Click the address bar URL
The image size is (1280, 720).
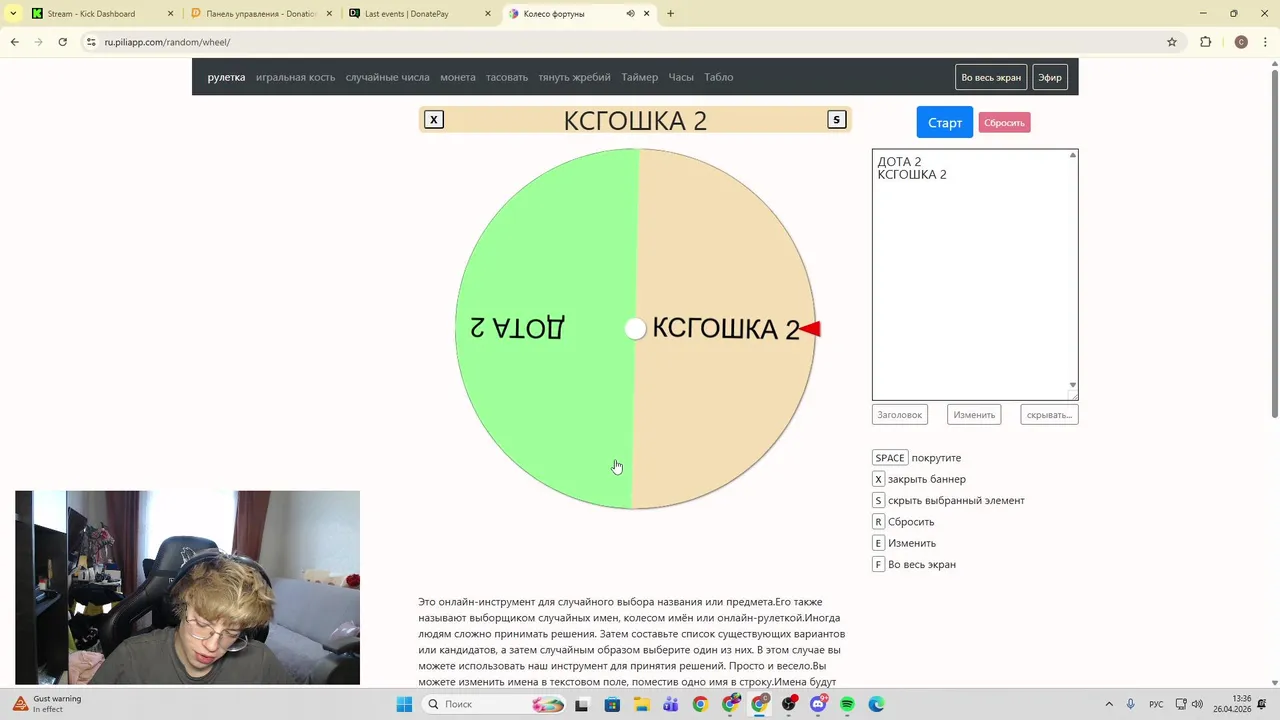(167, 42)
